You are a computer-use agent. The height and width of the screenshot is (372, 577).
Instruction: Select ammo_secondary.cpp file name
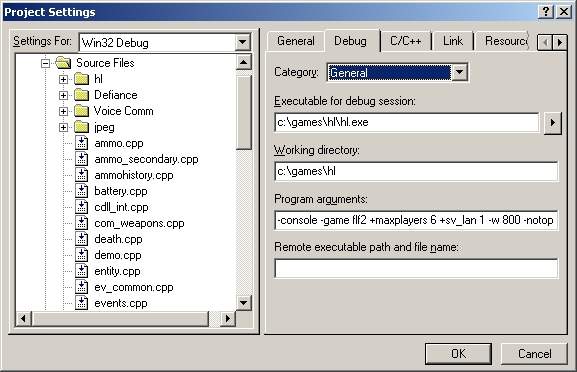[146, 159]
